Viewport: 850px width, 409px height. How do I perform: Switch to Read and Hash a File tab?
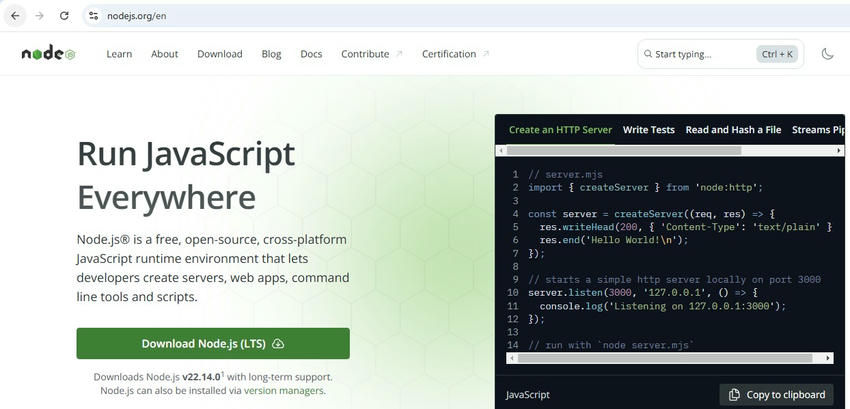click(733, 130)
